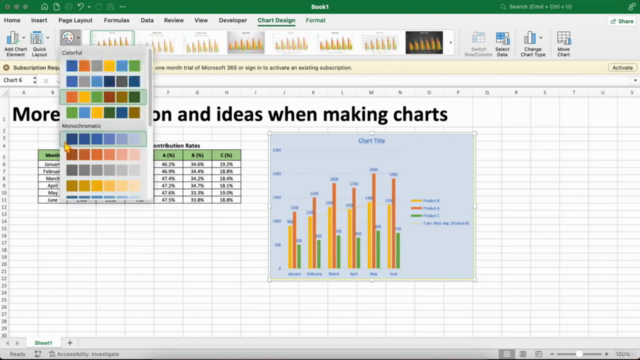
Task: Choose the first Colorful palette starting with blue and orange
Action: (103, 66)
